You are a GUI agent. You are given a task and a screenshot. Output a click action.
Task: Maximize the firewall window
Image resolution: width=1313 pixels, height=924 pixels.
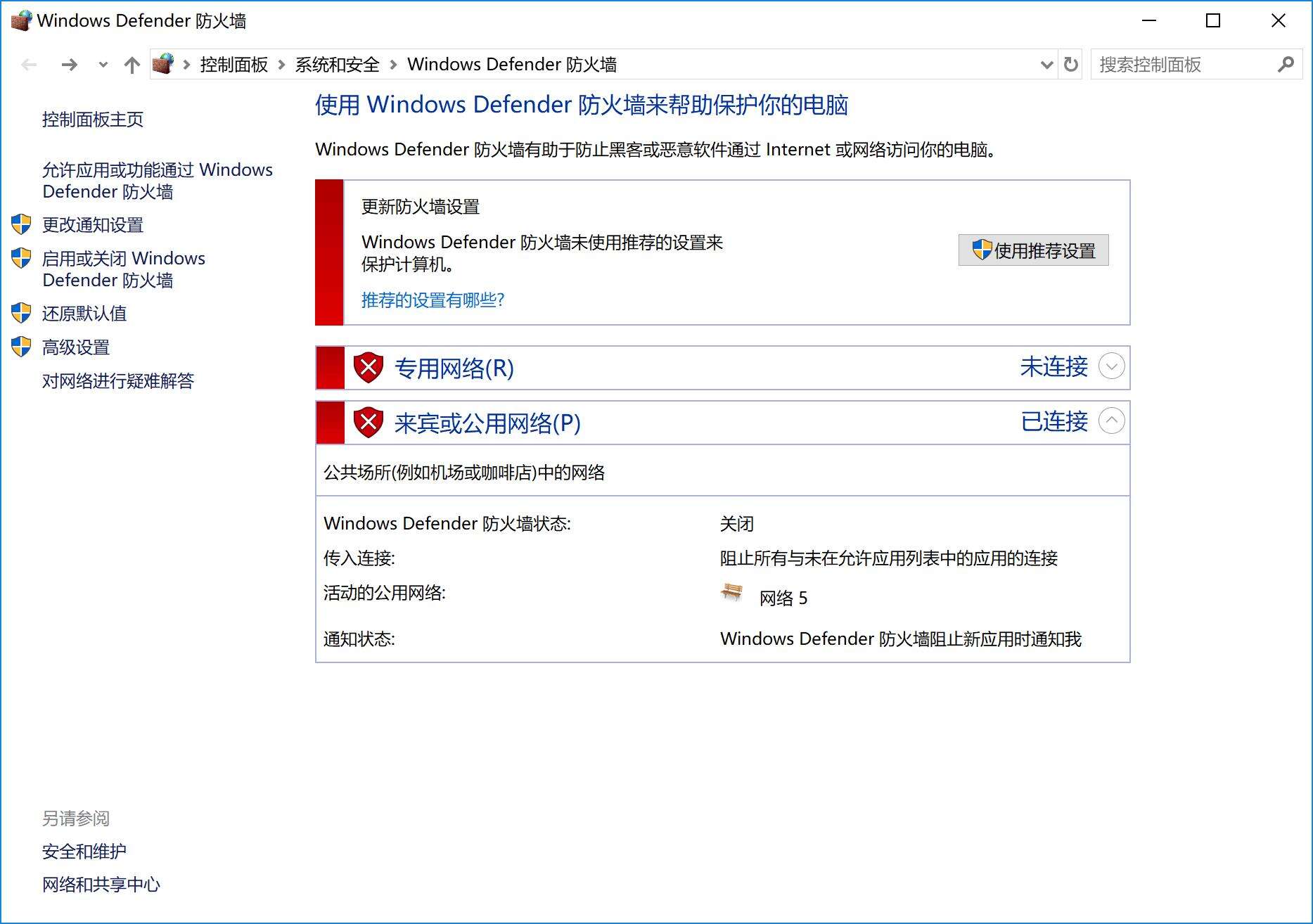[1213, 20]
